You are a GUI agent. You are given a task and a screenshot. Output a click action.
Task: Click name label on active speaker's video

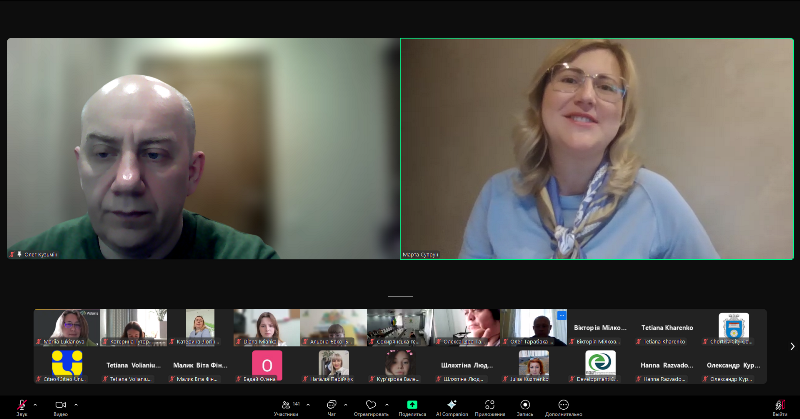[420, 254]
